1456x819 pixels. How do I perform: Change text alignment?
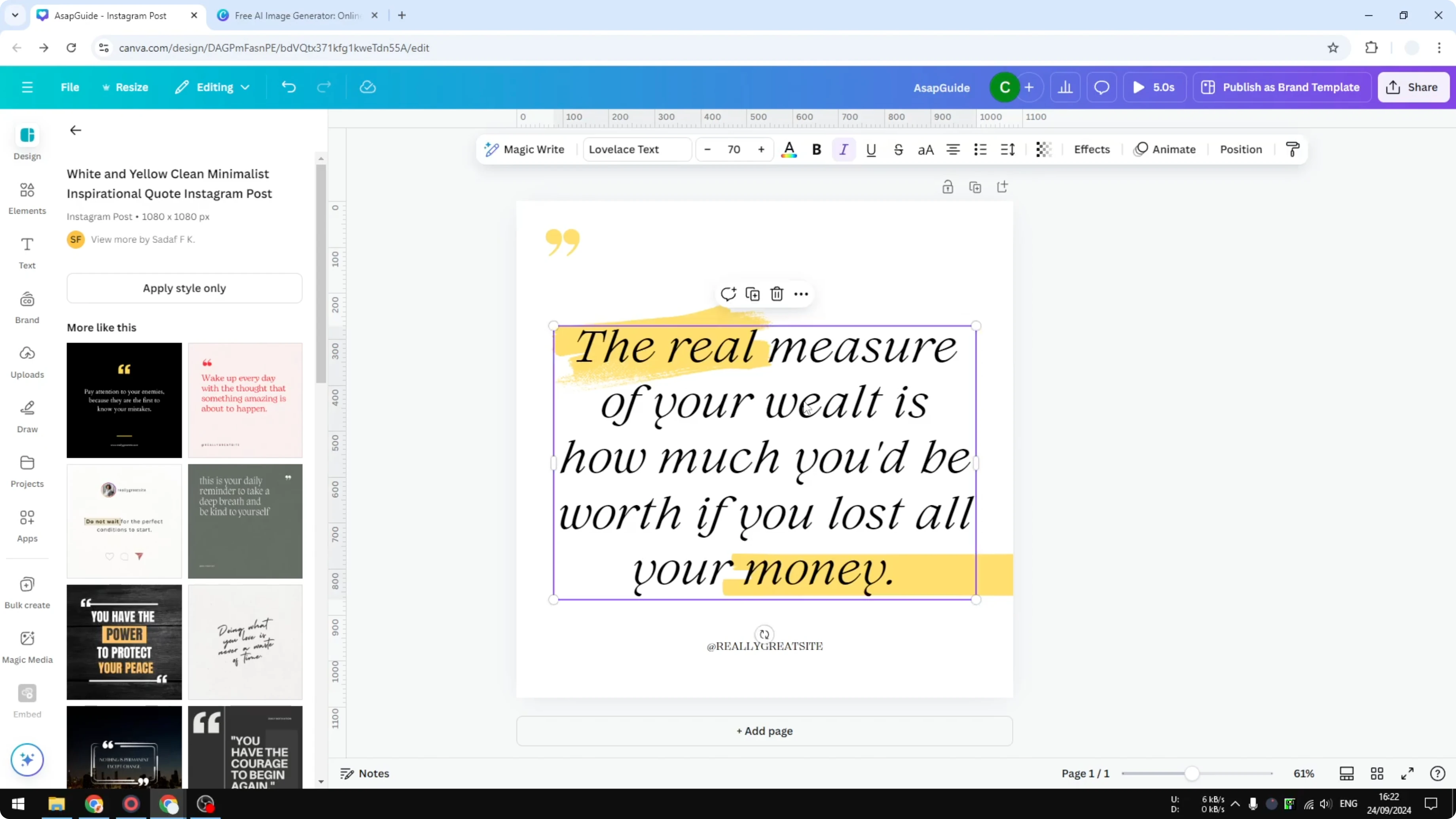point(953,150)
